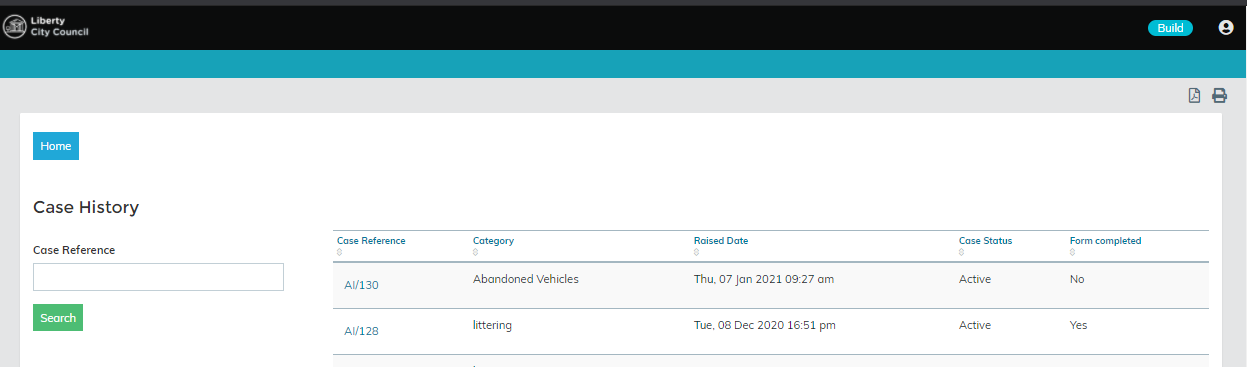Open the user account profile icon
The image size is (1247, 367).
coord(1226,28)
